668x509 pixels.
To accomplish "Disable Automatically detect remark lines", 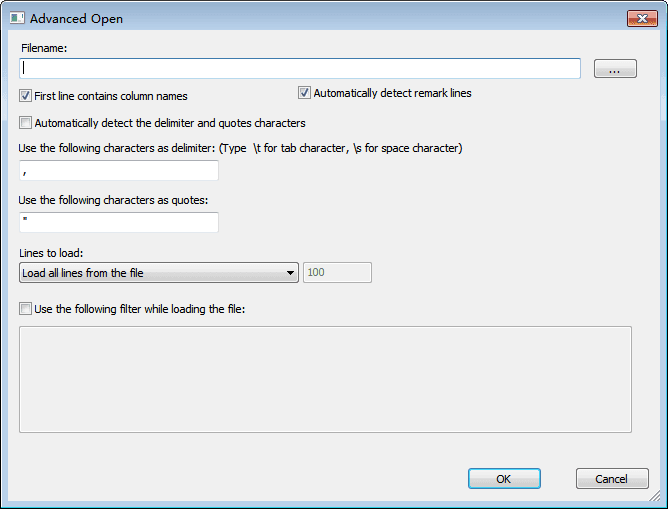I will coord(305,93).
